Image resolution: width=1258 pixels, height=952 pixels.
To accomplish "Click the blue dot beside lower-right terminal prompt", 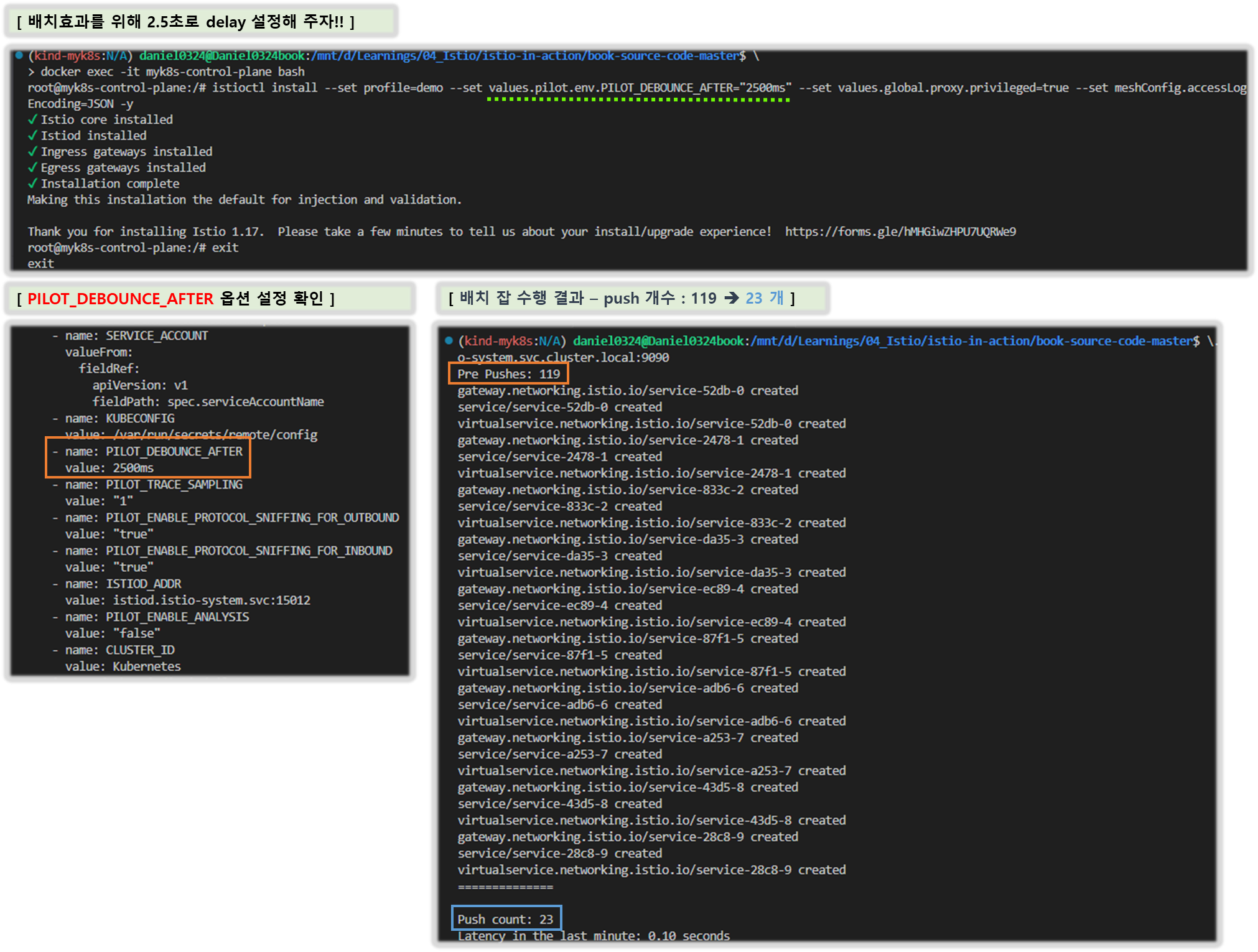I will [449, 340].
